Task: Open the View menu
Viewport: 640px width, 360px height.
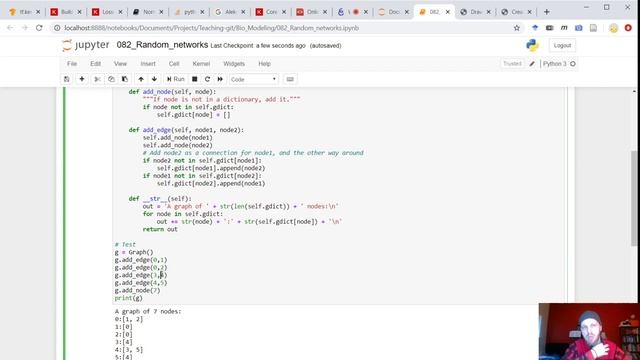Action: tap(120, 64)
